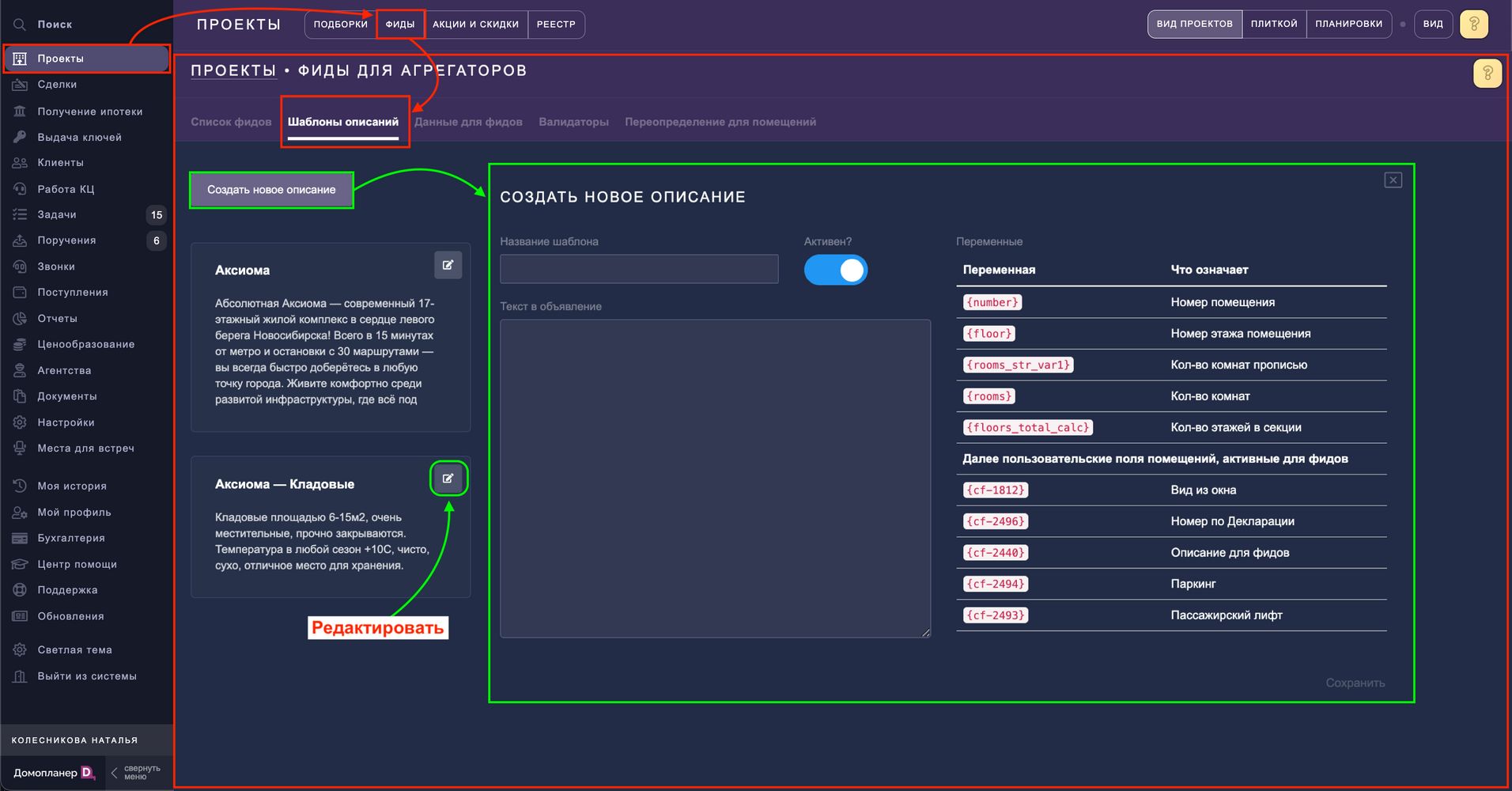Click the Поддержка lifebuoy icon

tap(20, 590)
